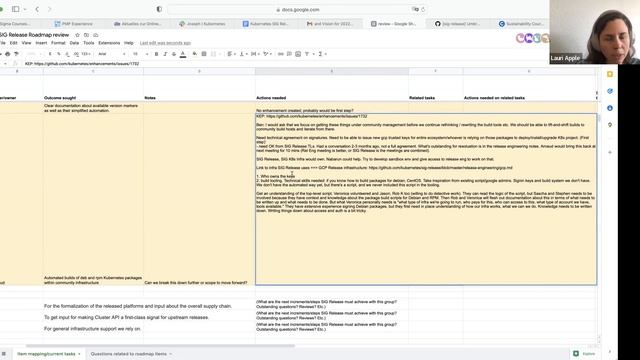Screen dimensions: 640x360
Task: Click the Insert link icon
Action: click(280, 54)
